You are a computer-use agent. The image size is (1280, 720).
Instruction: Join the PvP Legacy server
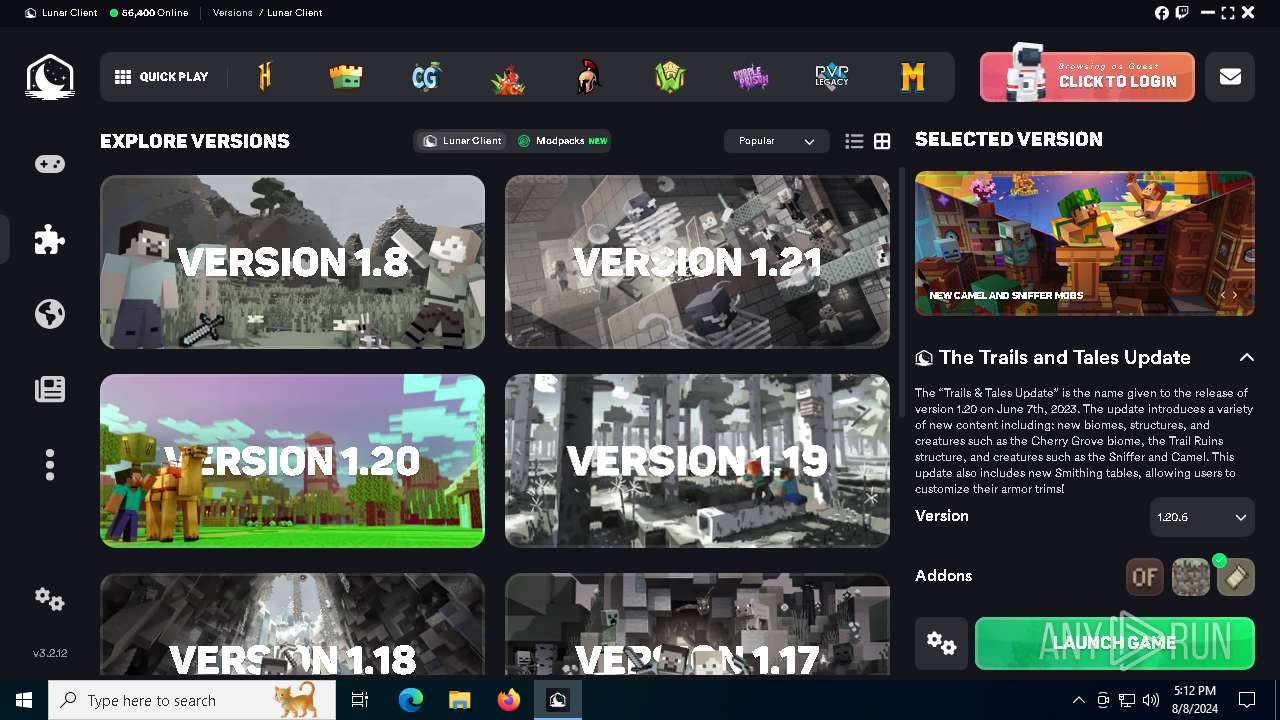[x=832, y=77]
